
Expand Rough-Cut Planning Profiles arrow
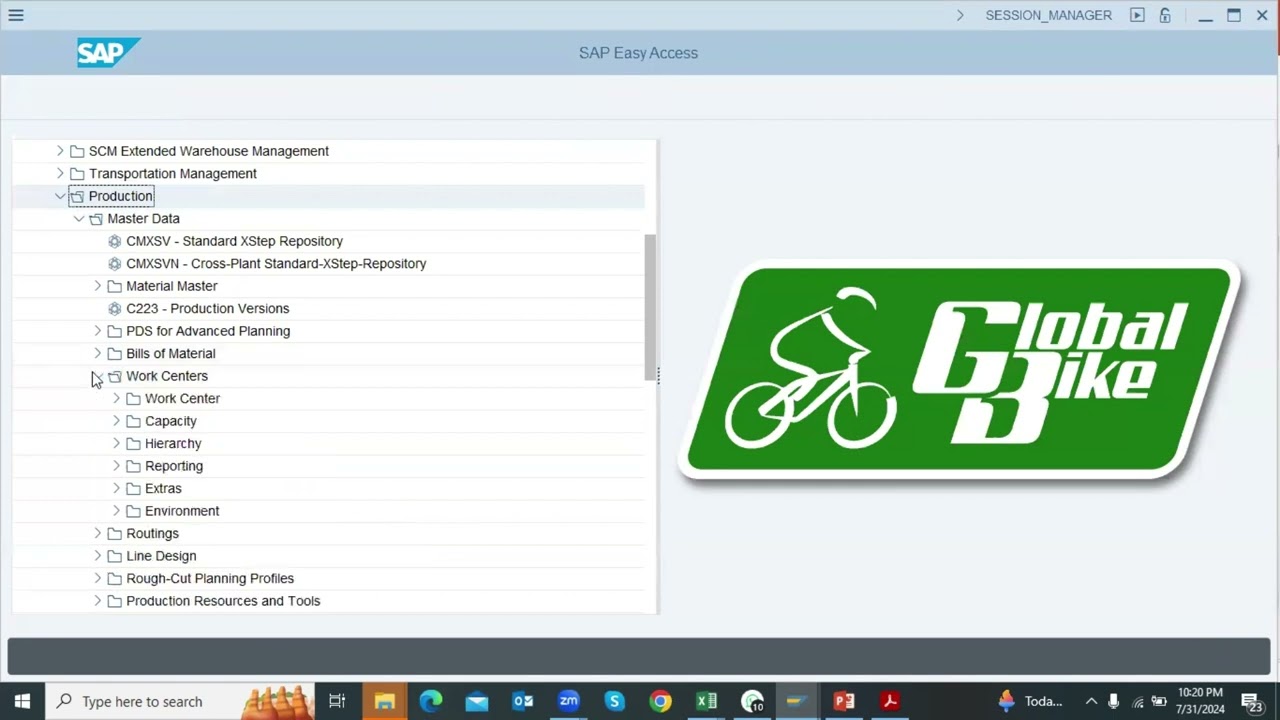pos(98,578)
